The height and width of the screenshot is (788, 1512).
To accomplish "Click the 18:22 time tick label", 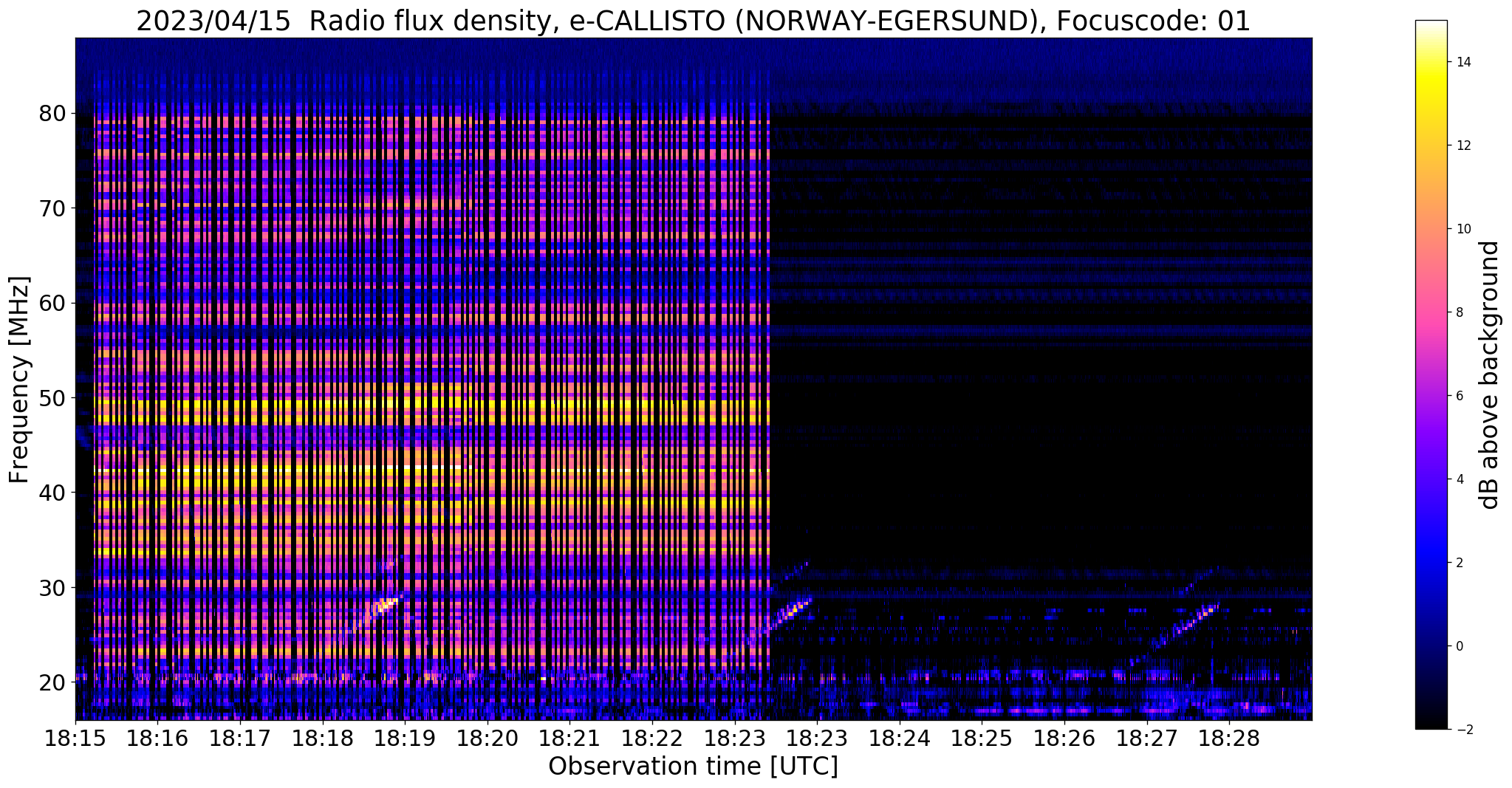I will (x=652, y=739).
